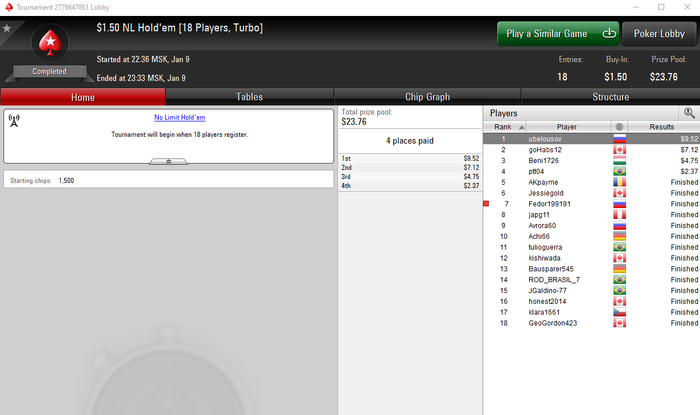Open the Structure tab
This screenshot has height=415, width=700.
(610, 97)
